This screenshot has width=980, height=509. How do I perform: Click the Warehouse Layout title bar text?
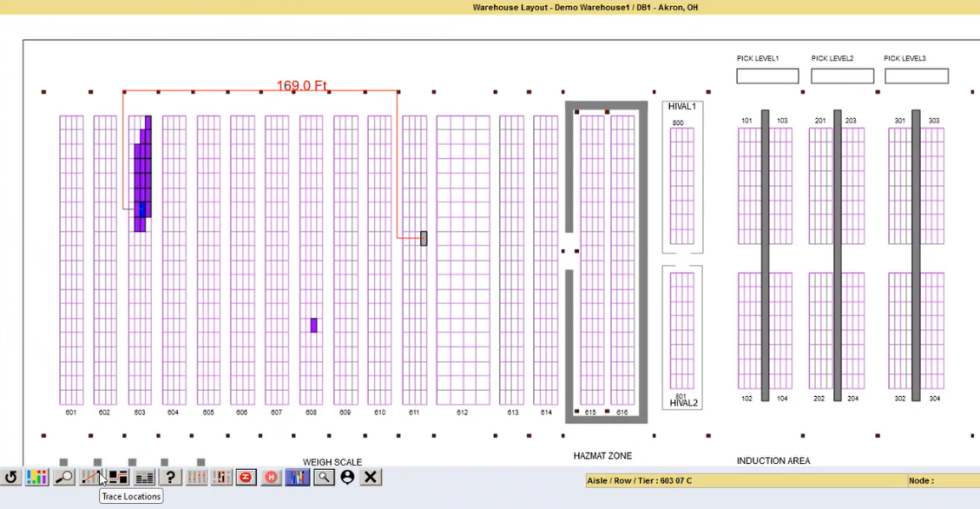coord(585,8)
